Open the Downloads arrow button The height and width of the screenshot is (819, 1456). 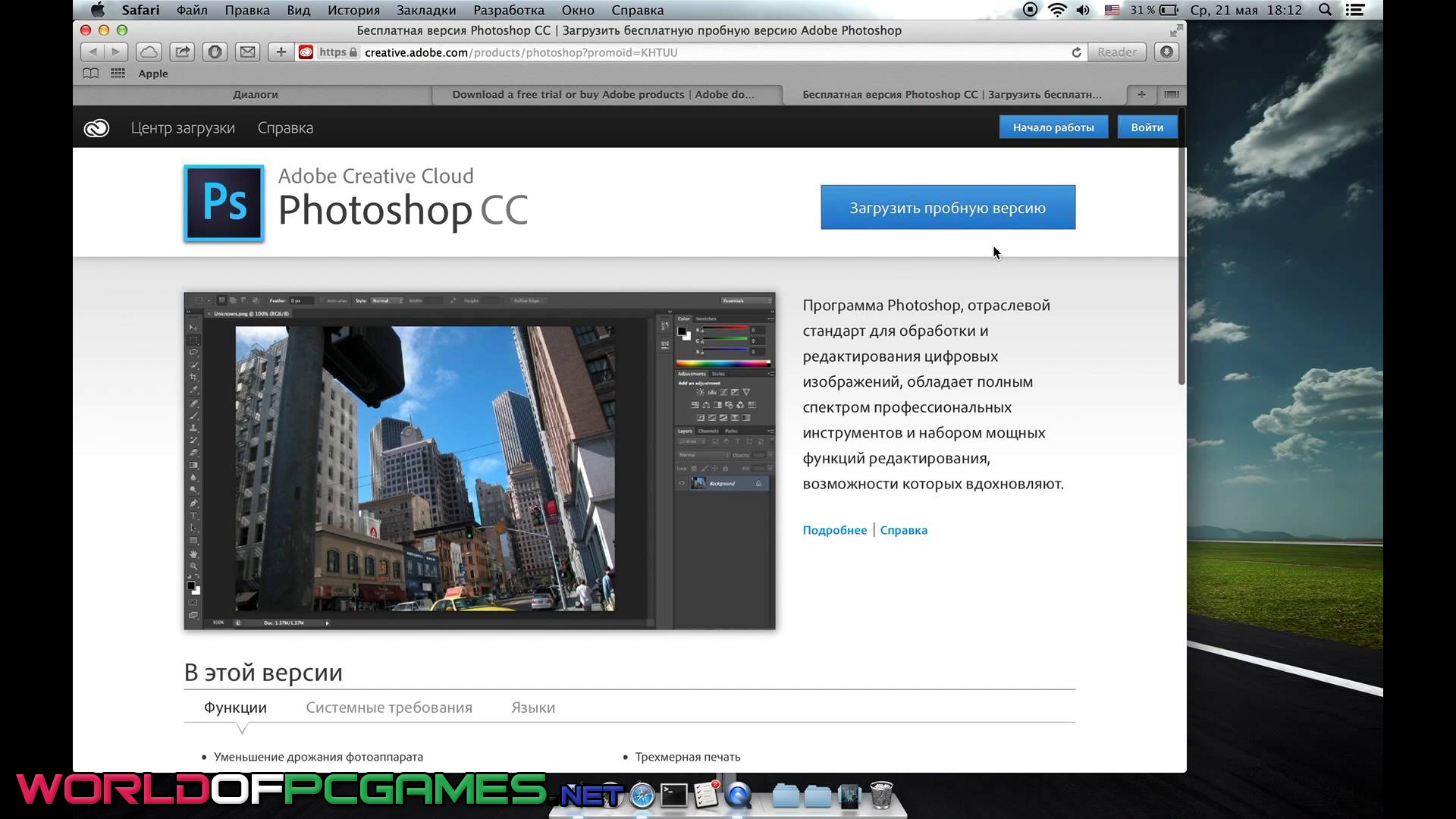(1166, 52)
